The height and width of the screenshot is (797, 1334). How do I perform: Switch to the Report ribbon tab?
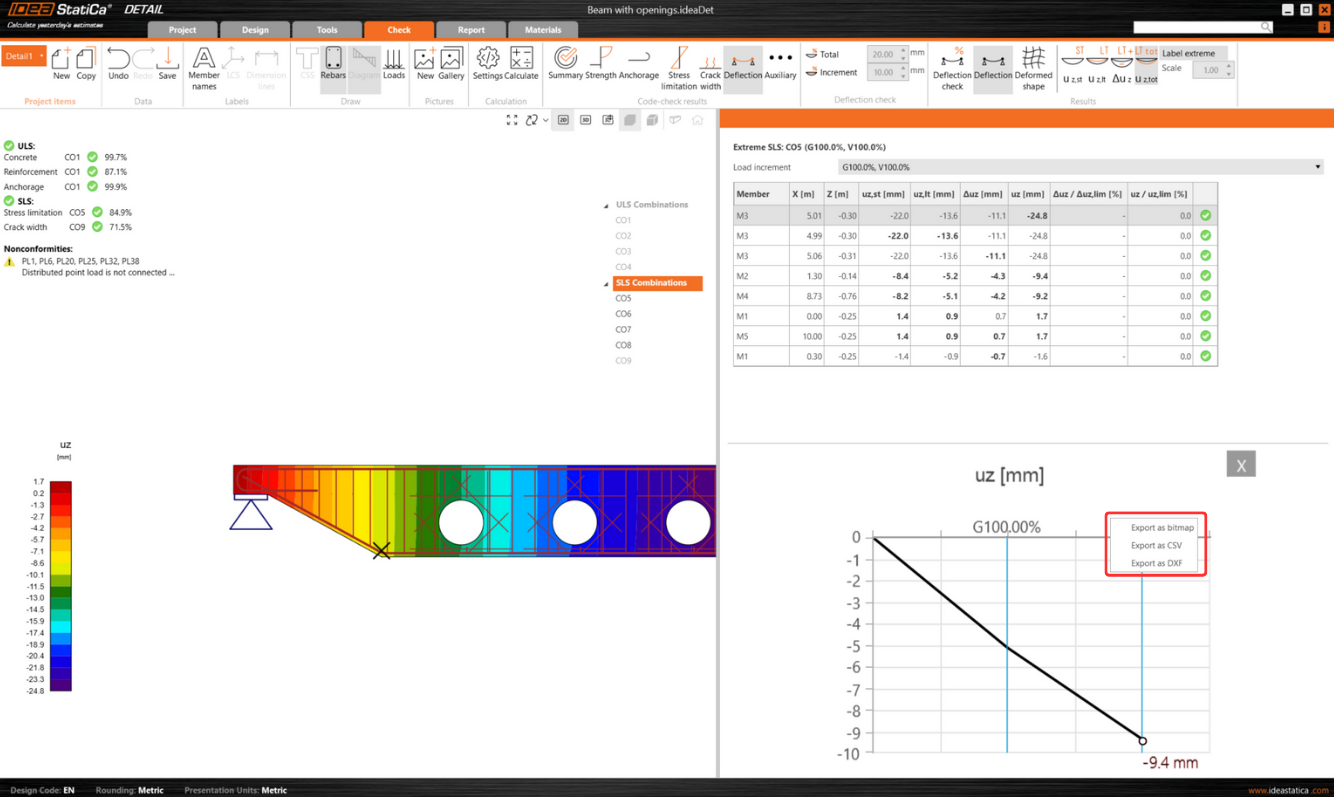470,30
